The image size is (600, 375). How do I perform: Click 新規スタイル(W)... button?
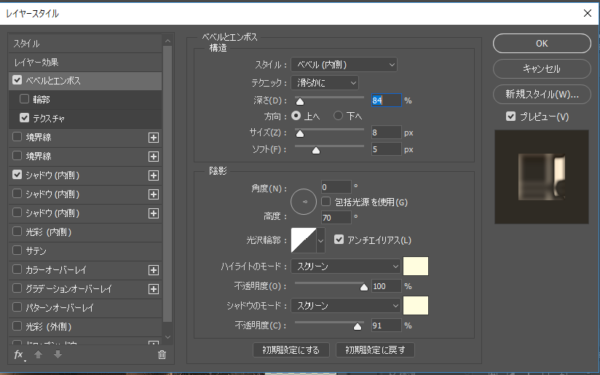pyautogui.click(x=542, y=94)
